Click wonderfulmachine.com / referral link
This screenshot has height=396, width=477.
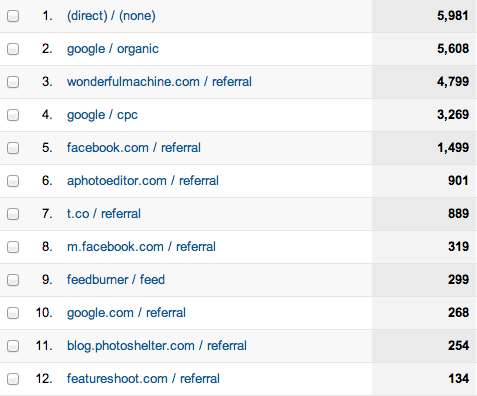click(159, 82)
